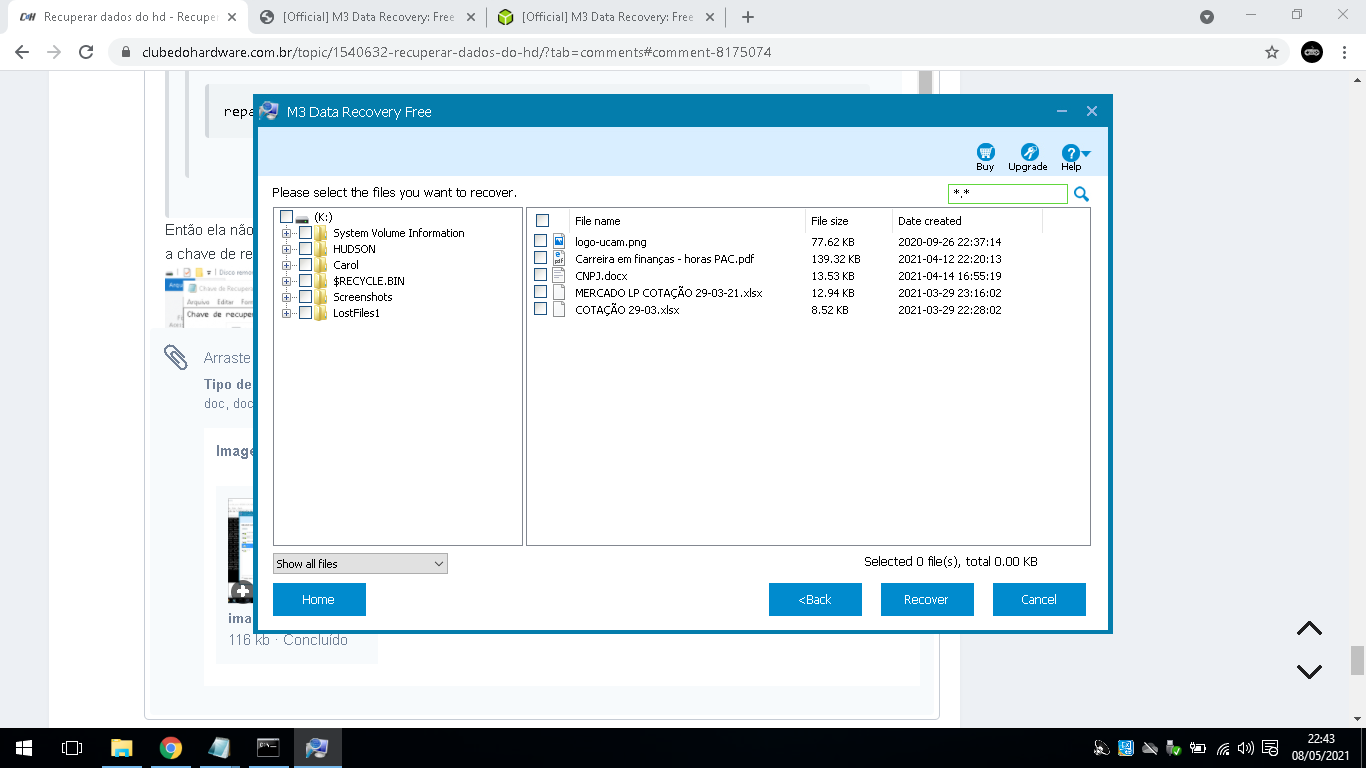The image size is (1366, 768).
Task: Expand the Carol folder node
Action: coord(287,265)
